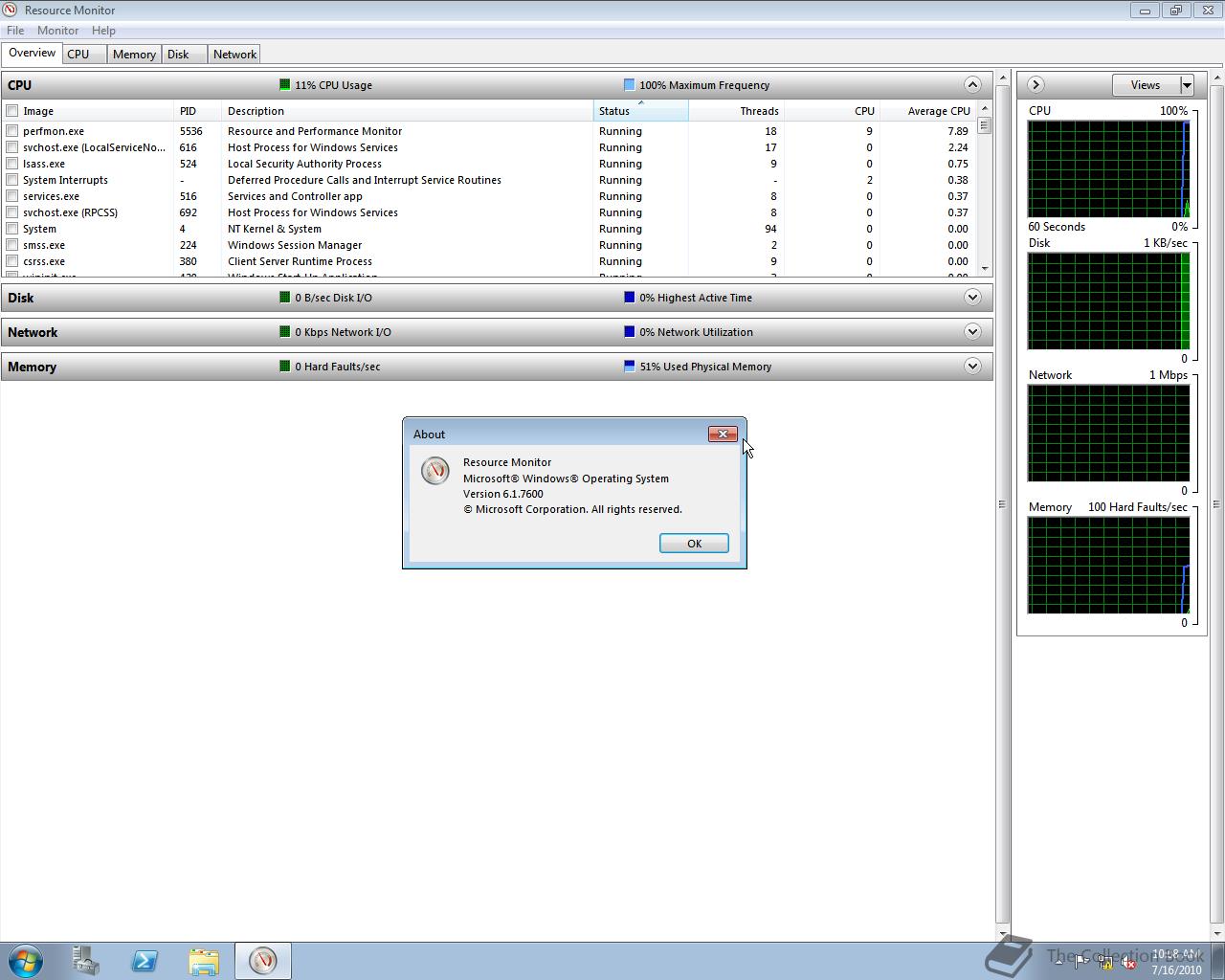
Task: Collapse the graph pane arrow button
Action: [x=1035, y=84]
